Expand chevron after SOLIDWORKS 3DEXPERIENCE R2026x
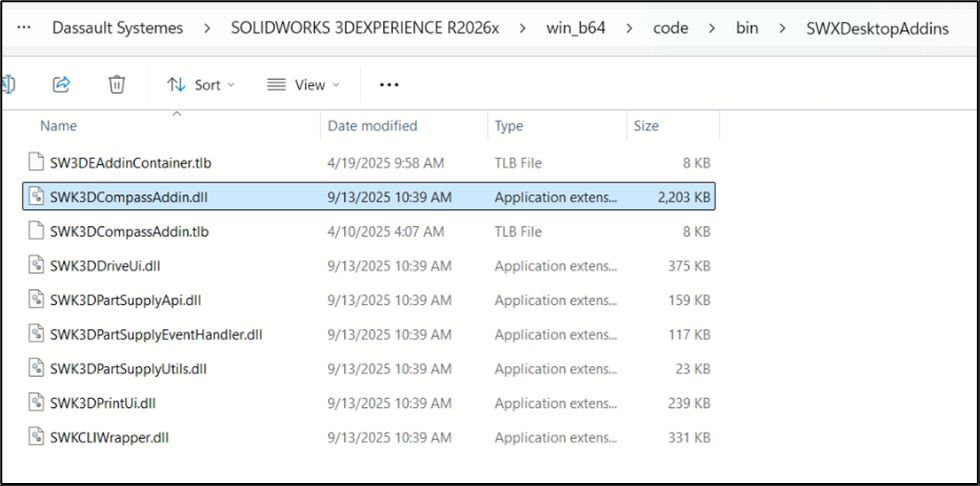This screenshot has width=980, height=486. (x=523, y=28)
